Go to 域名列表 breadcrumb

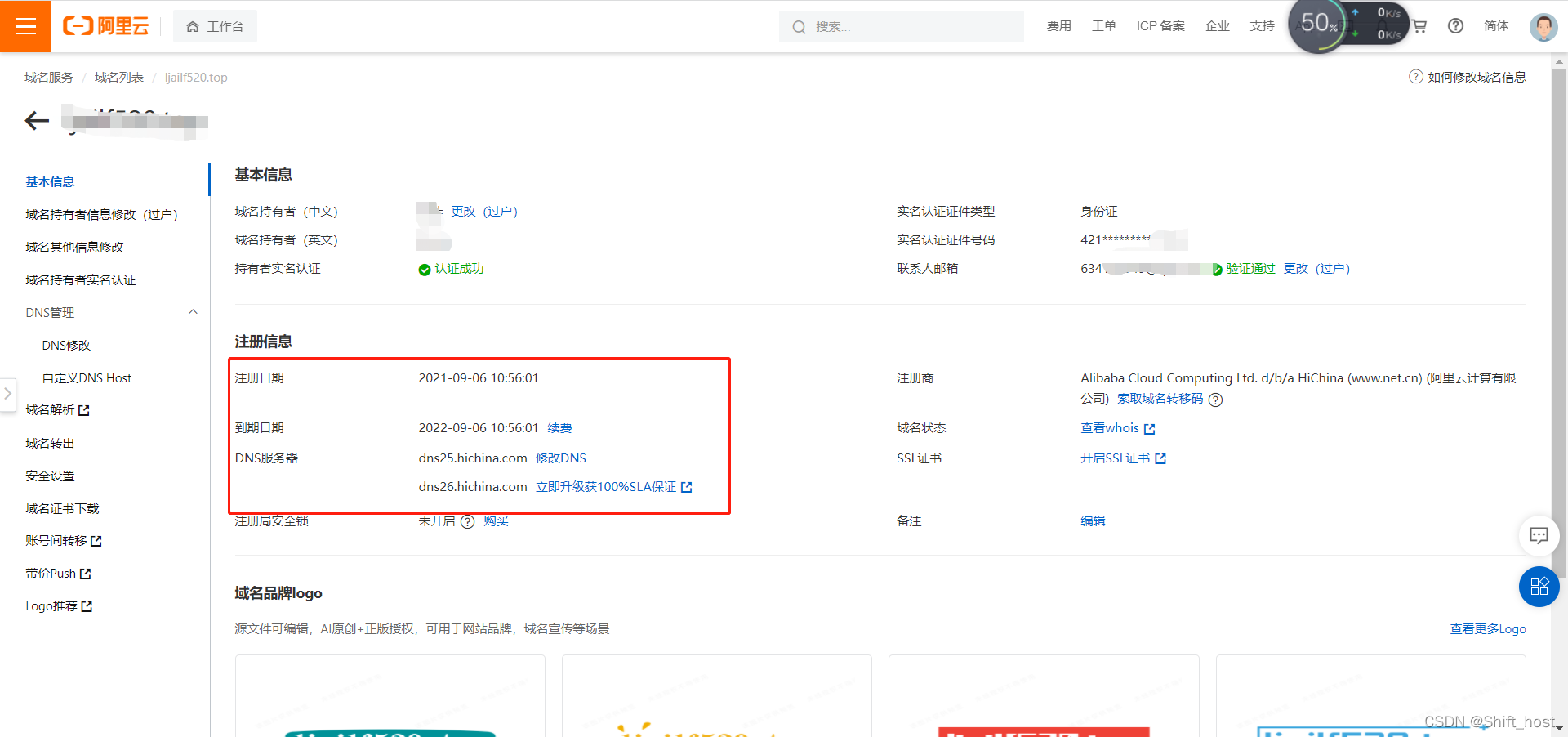click(x=119, y=77)
